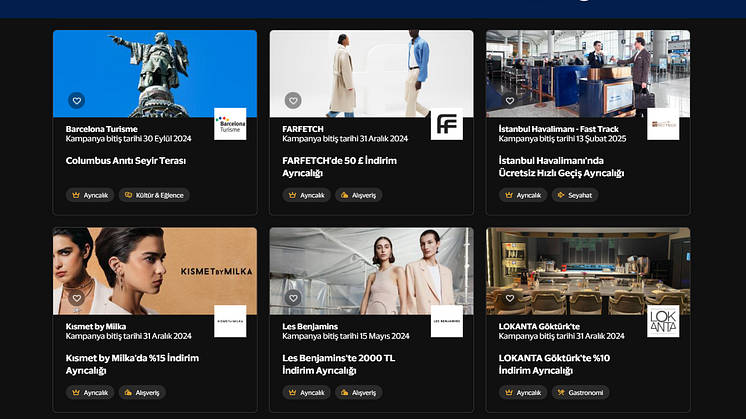Open the LOKANTA restaurant interior image

[x=588, y=271]
